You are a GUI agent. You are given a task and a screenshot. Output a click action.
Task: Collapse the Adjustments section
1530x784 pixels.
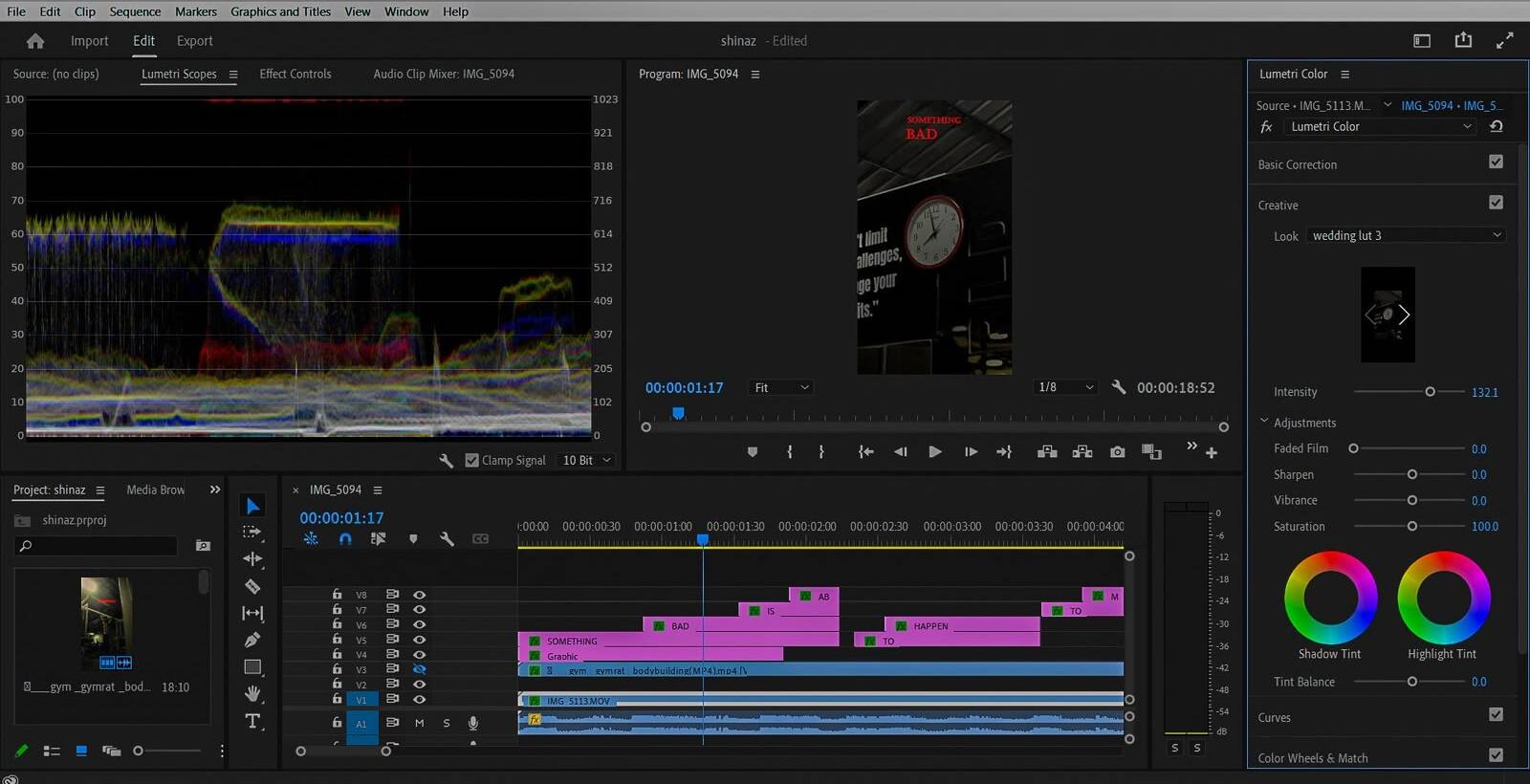(x=1264, y=422)
